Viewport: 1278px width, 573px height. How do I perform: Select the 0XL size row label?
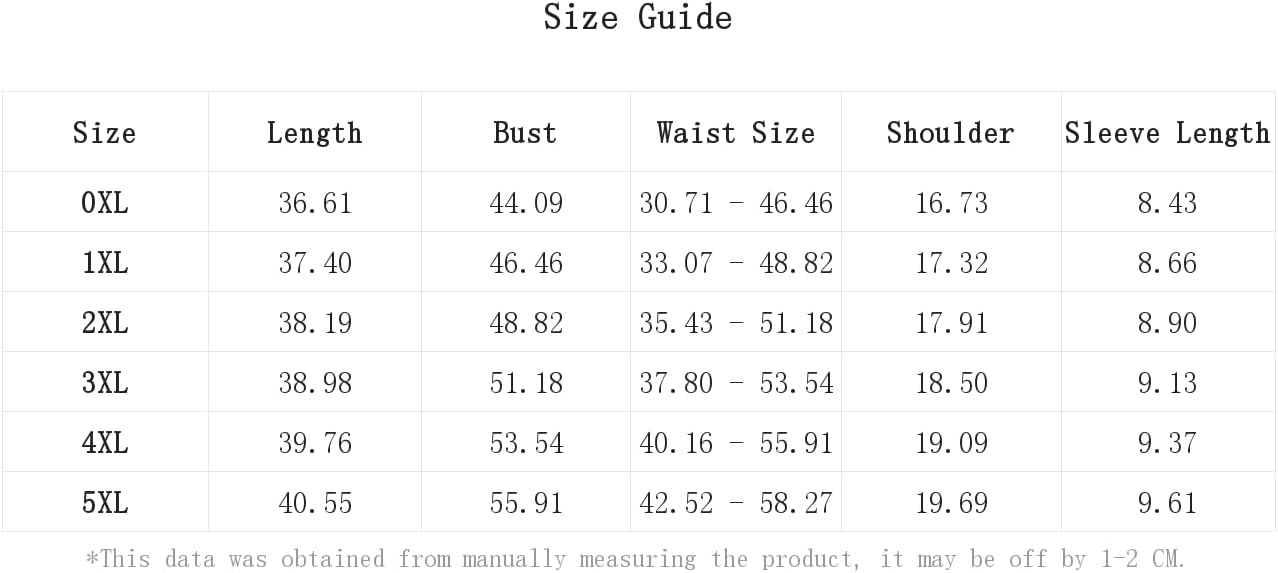[104, 203]
